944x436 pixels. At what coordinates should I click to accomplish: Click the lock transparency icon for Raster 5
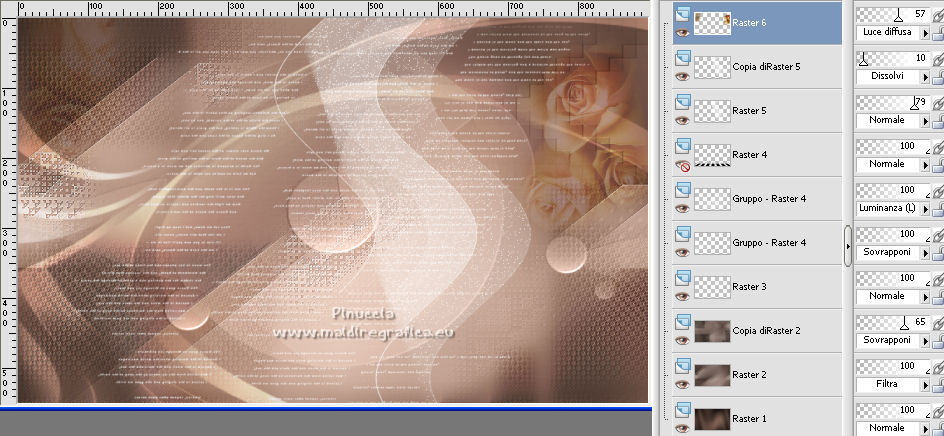(939, 122)
